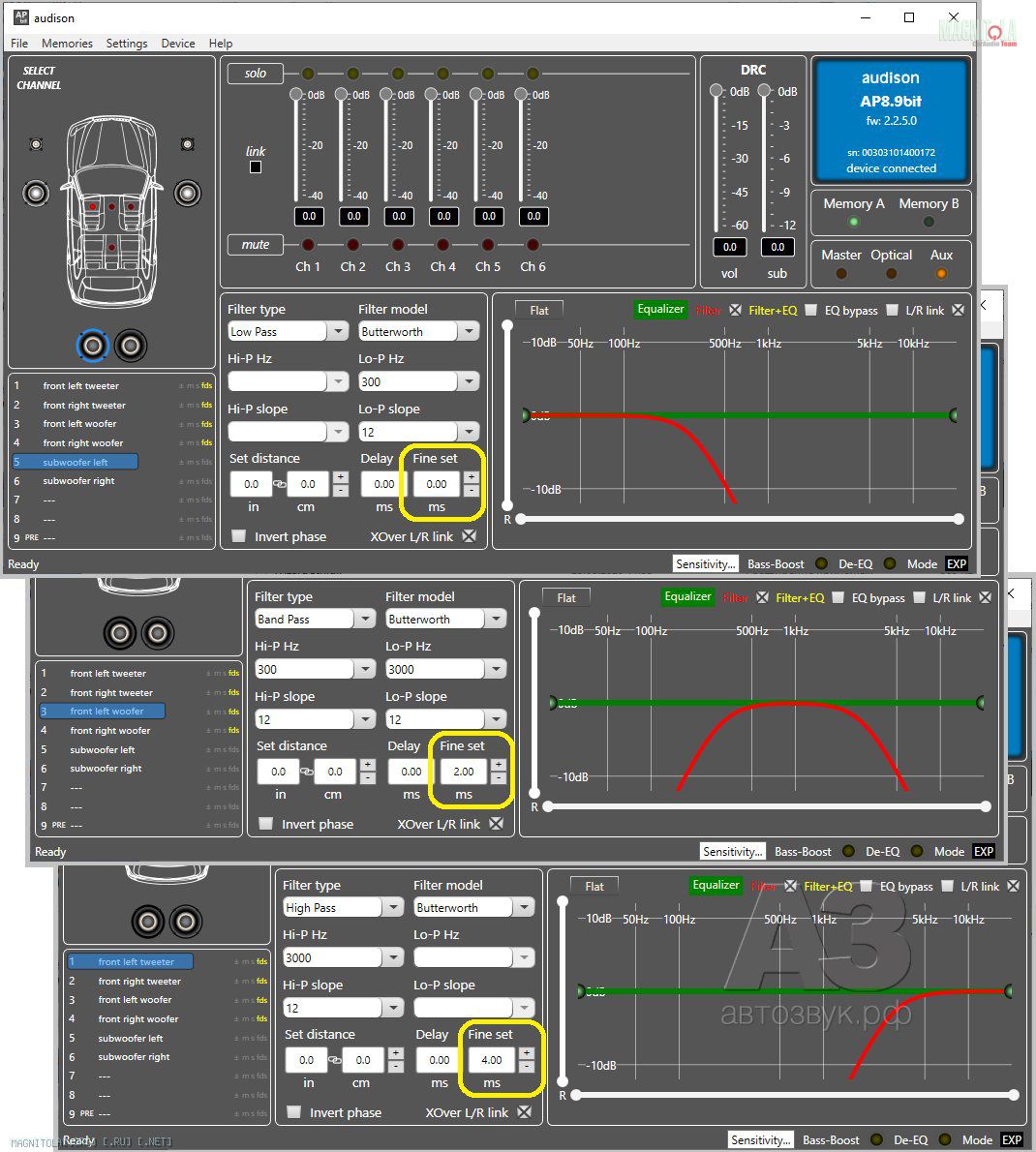Screen dimensions: 1036x1152
Task: Open the Device menu
Action: point(178,44)
